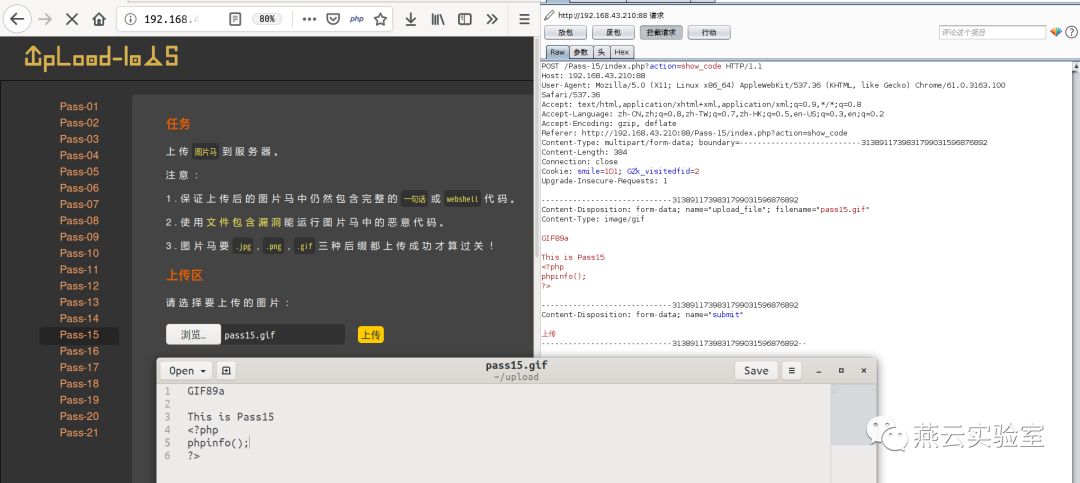Open Pass-01 in sidebar
Viewport: 1080px width, 483px height.
pyautogui.click(x=79, y=106)
